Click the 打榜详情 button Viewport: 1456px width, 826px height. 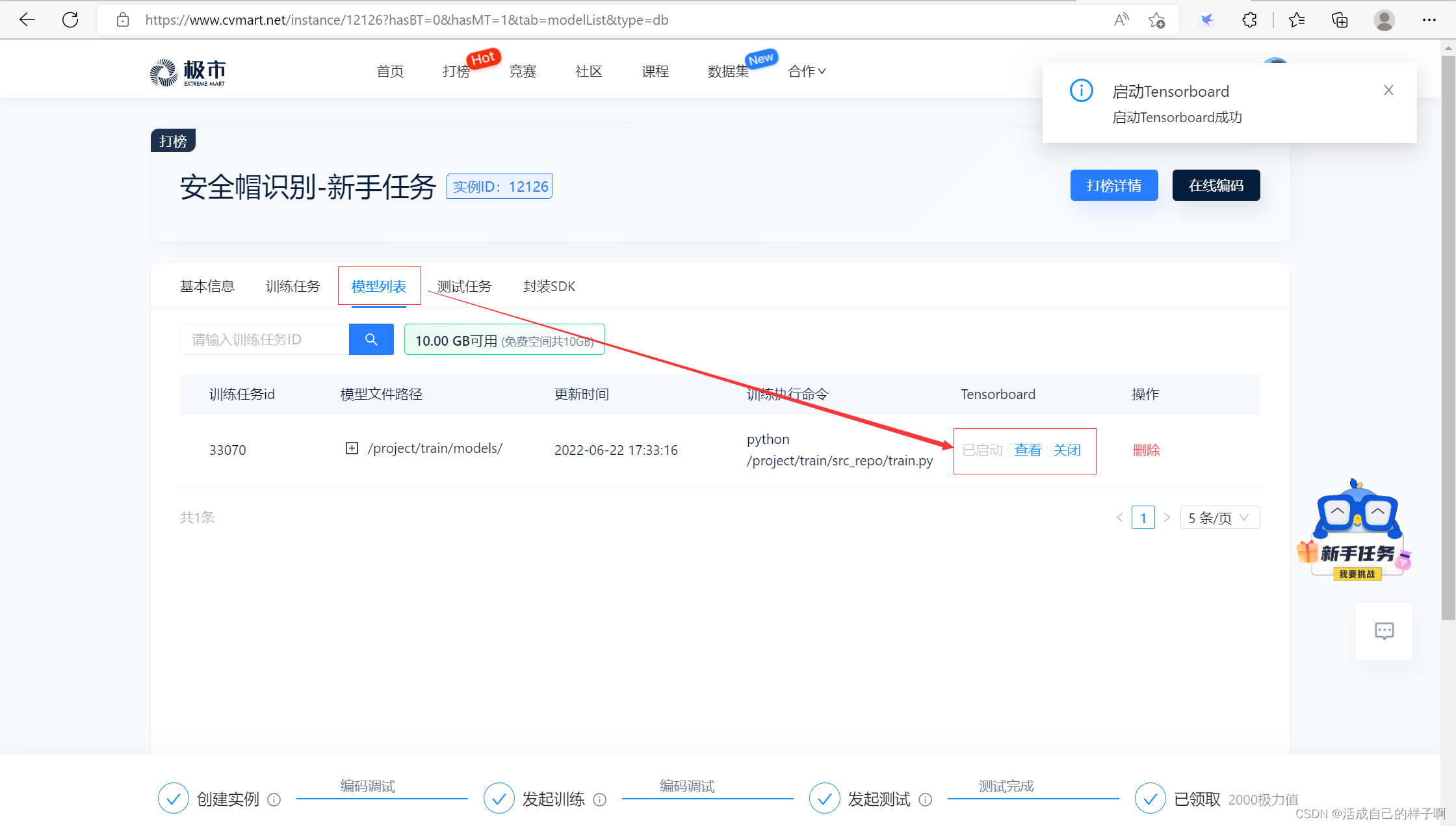tap(1113, 185)
